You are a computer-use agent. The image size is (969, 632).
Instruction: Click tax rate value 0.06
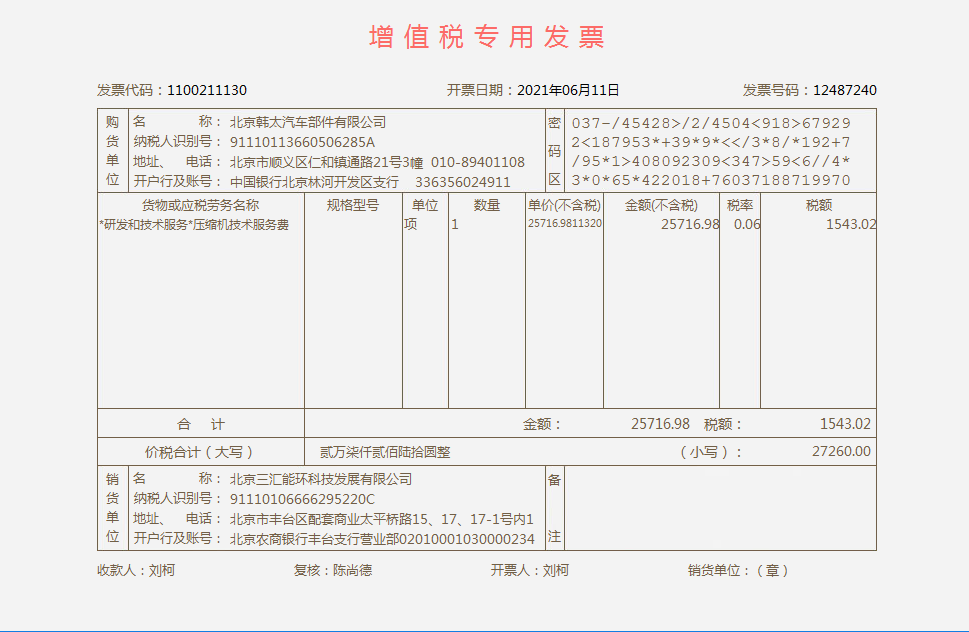[747, 224]
